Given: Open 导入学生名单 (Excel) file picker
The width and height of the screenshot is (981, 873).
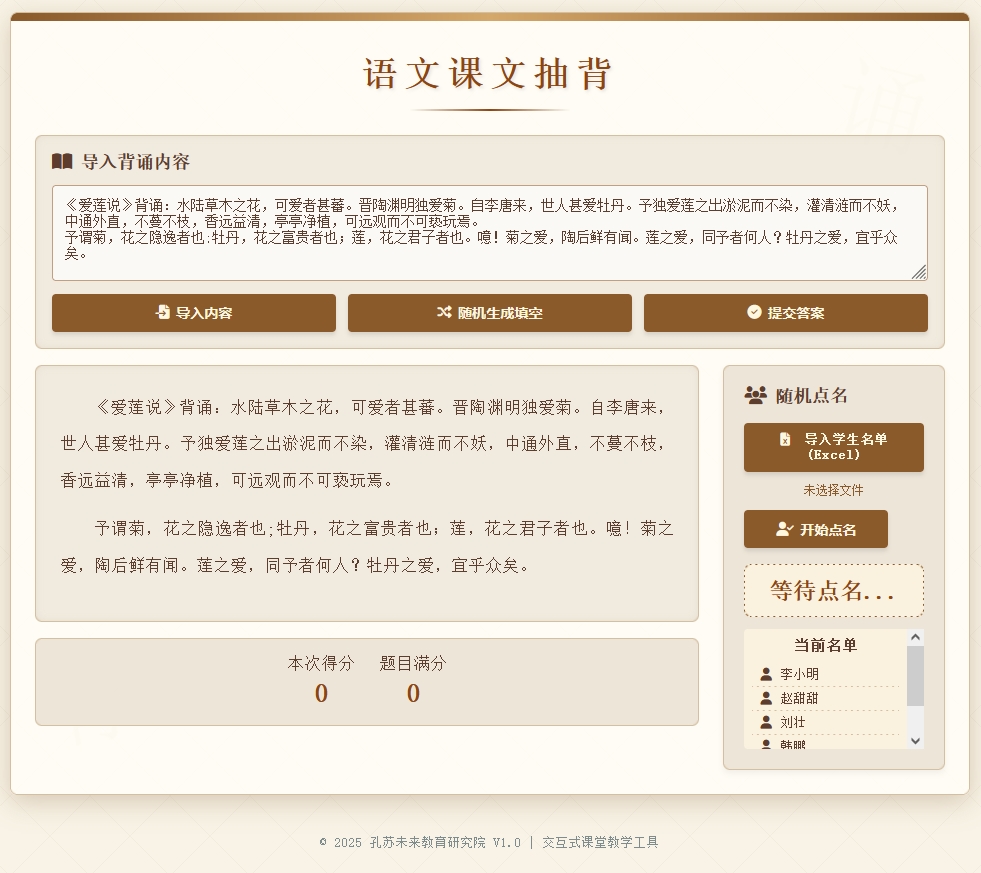Looking at the screenshot, I should point(833,447).
